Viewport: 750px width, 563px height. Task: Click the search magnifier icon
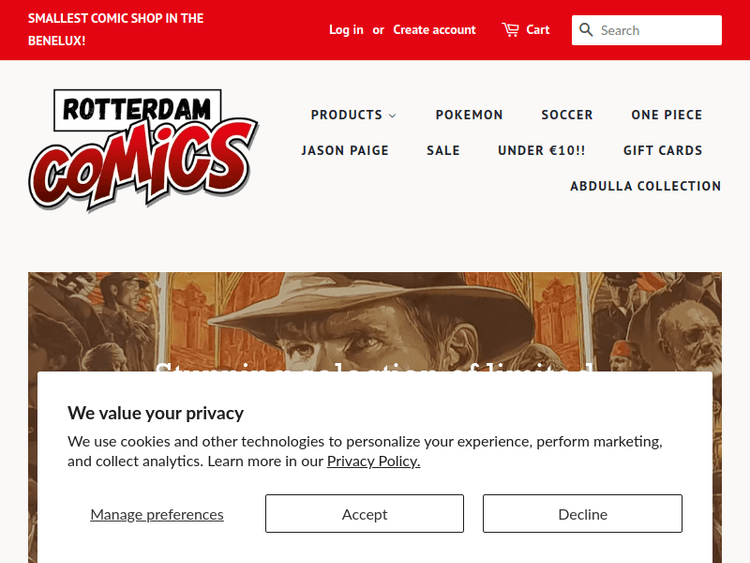tap(586, 30)
